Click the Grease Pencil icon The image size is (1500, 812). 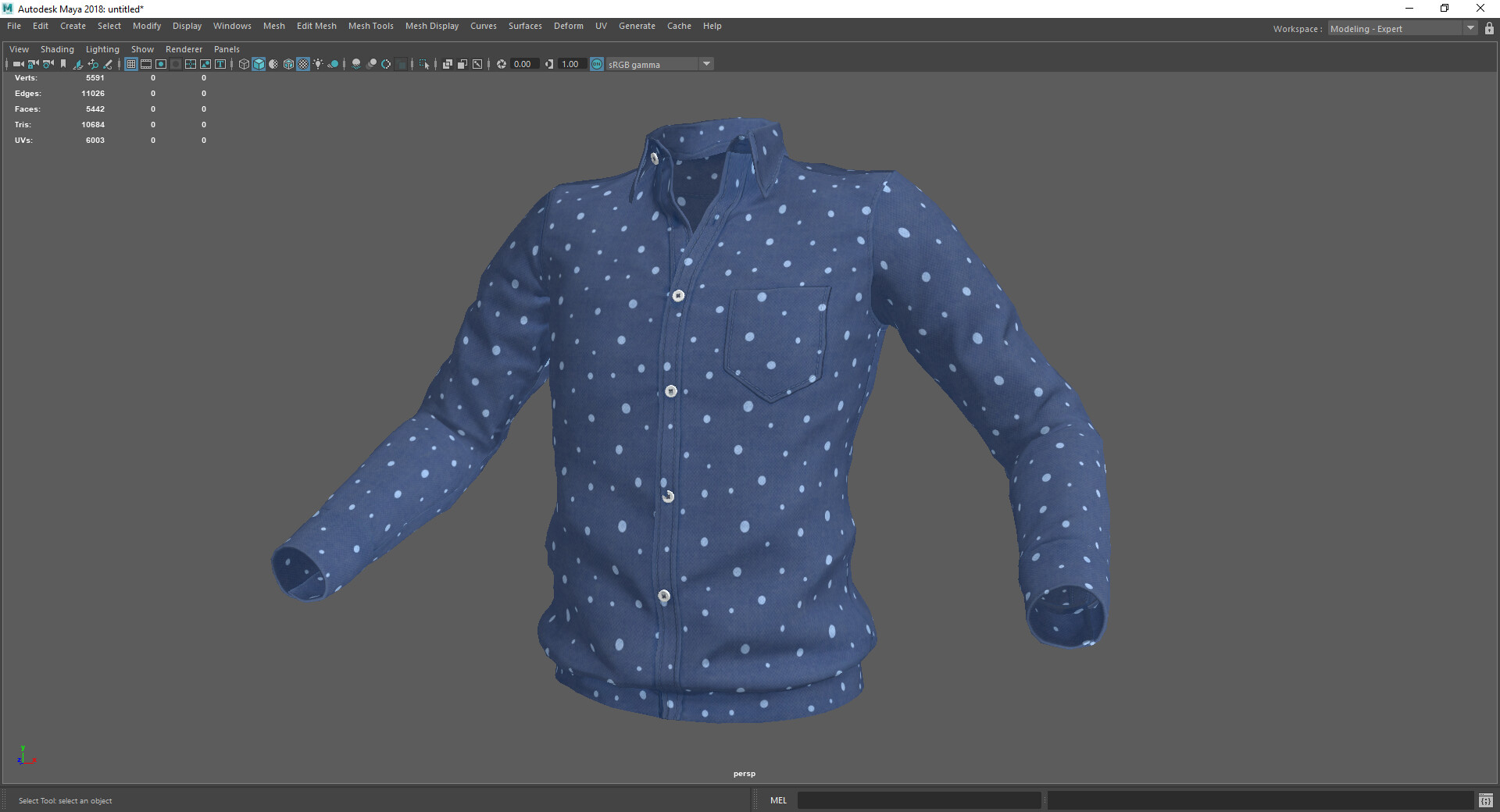108,64
